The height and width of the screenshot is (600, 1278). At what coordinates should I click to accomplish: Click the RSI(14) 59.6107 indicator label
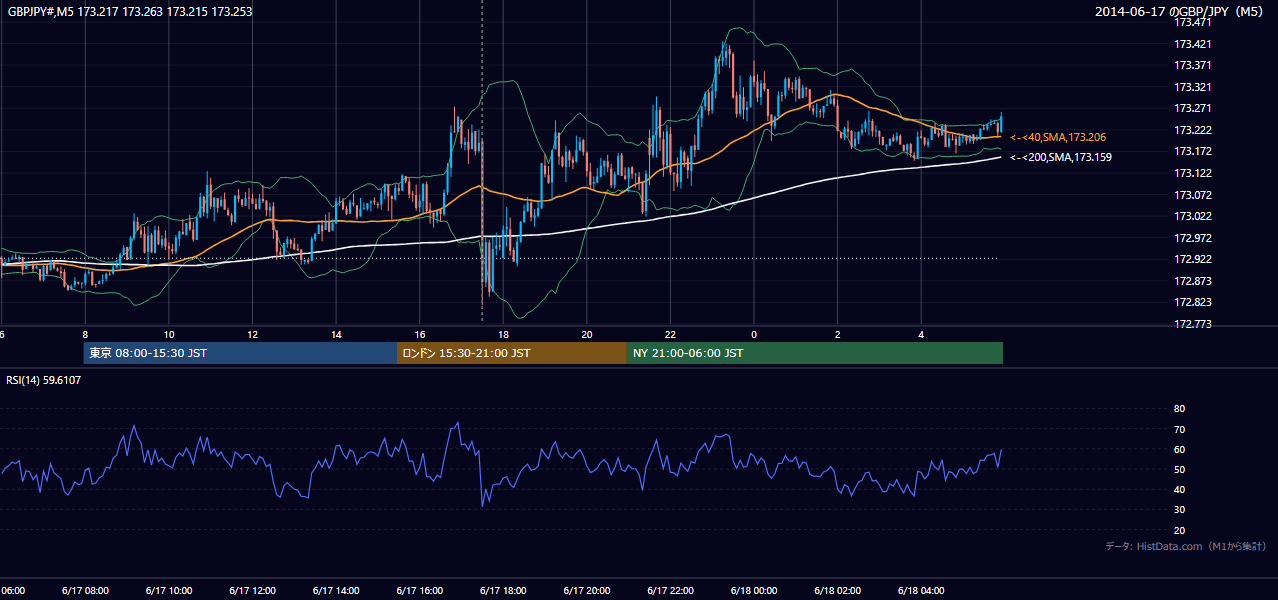(x=44, y=380)
